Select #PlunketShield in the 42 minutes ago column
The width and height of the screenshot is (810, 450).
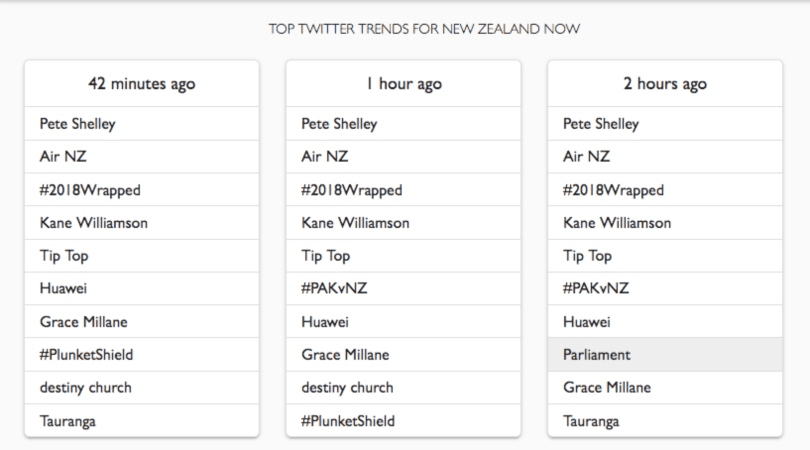click(86, 355)
